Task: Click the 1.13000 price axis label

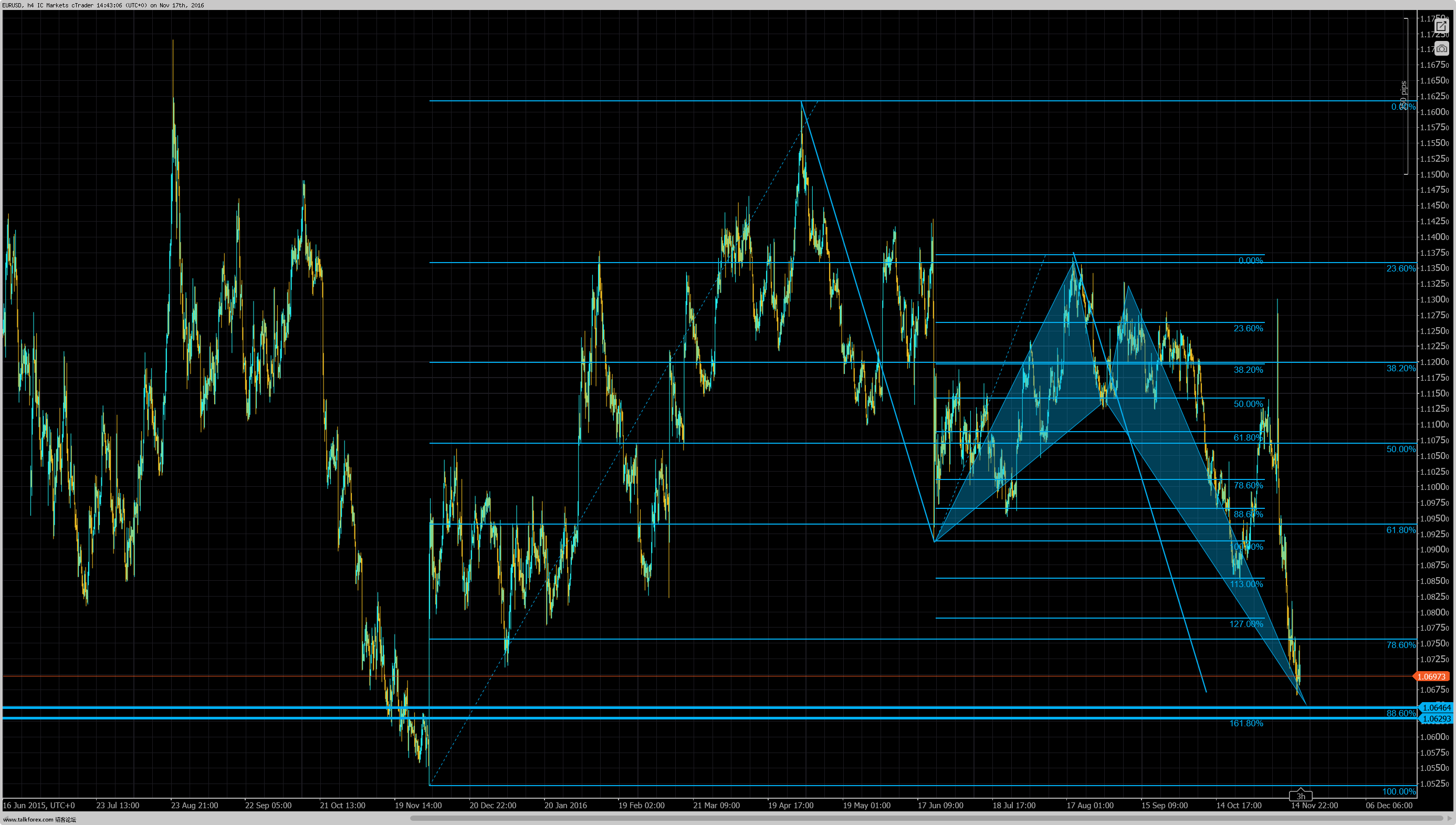Action: pos(1434,300)
